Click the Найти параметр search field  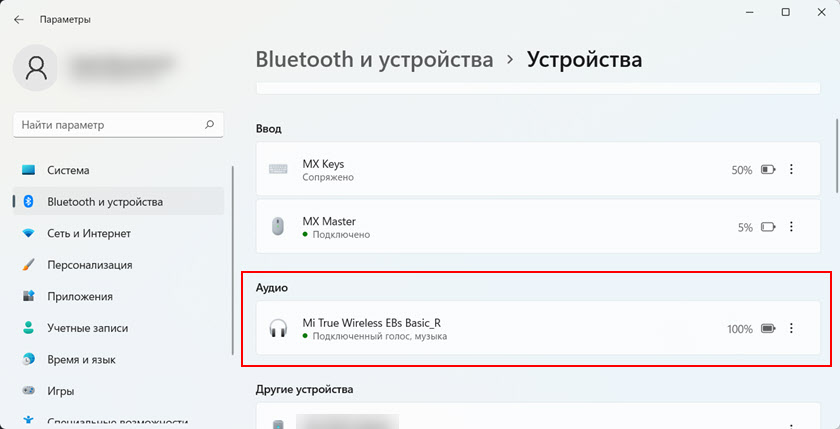108,125
